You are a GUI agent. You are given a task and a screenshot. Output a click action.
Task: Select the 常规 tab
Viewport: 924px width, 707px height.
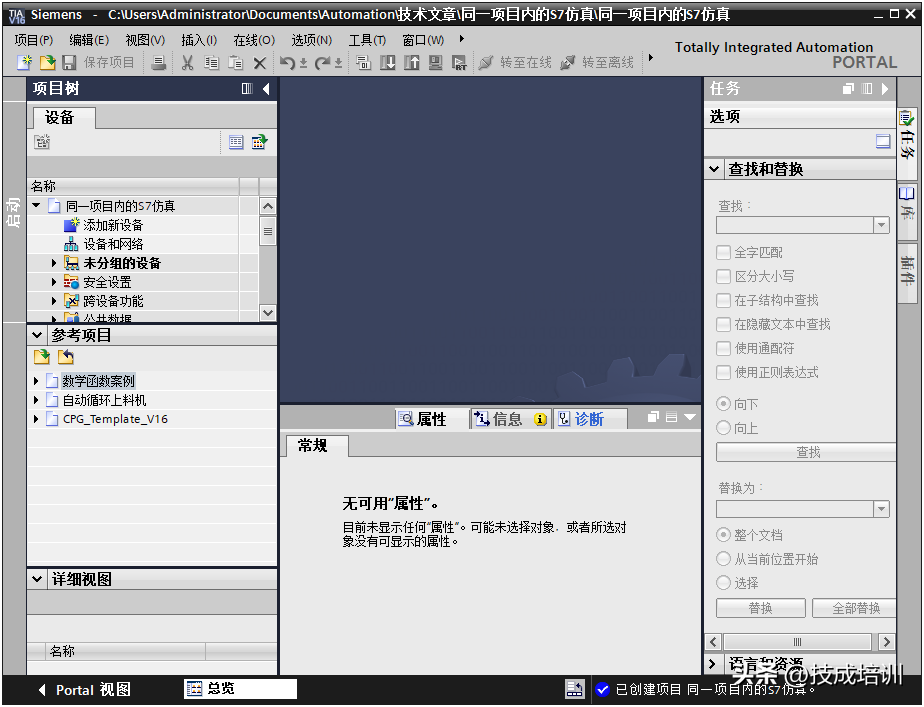[317, 446]
